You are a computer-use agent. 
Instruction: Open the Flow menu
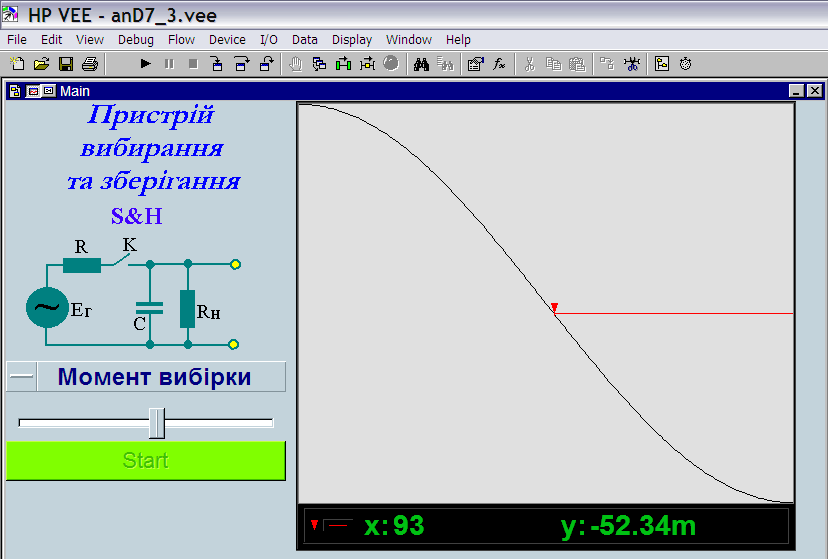181,40
